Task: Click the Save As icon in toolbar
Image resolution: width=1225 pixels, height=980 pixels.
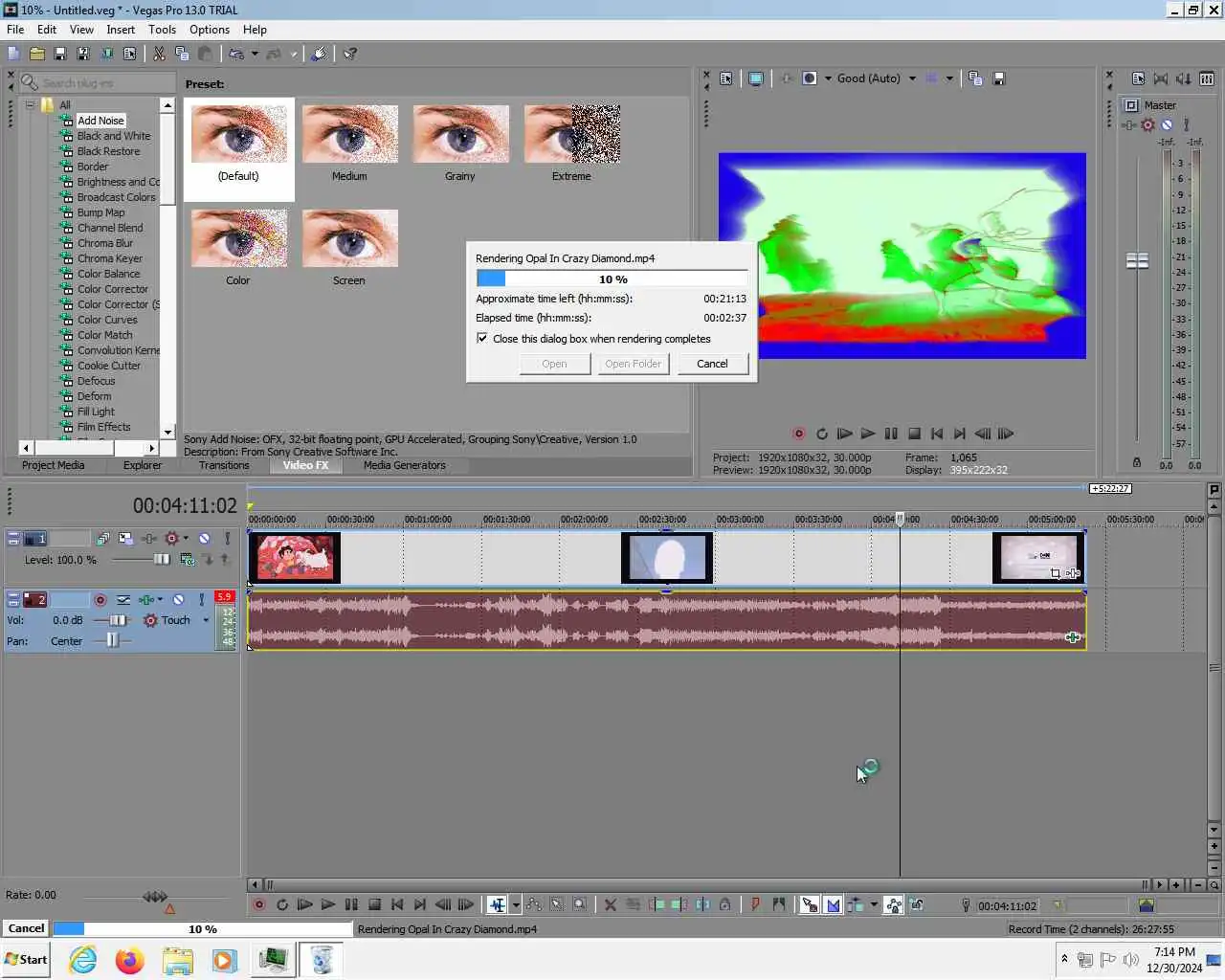Action: click(83, 55)
